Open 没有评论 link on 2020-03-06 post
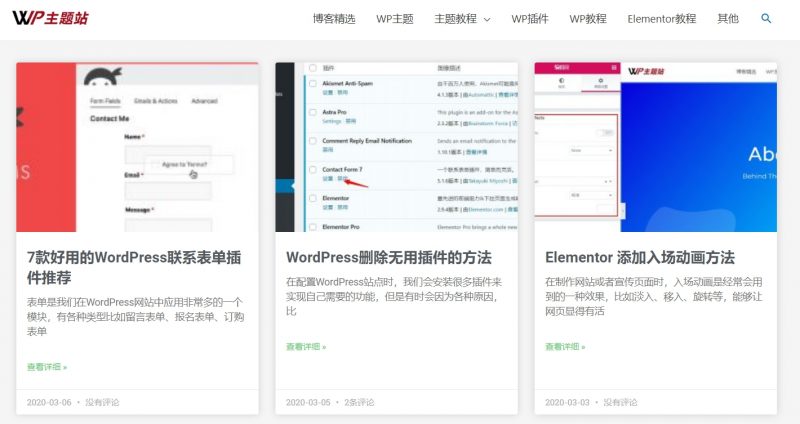This screenshot has width=800, height=424. coord(102,402)
